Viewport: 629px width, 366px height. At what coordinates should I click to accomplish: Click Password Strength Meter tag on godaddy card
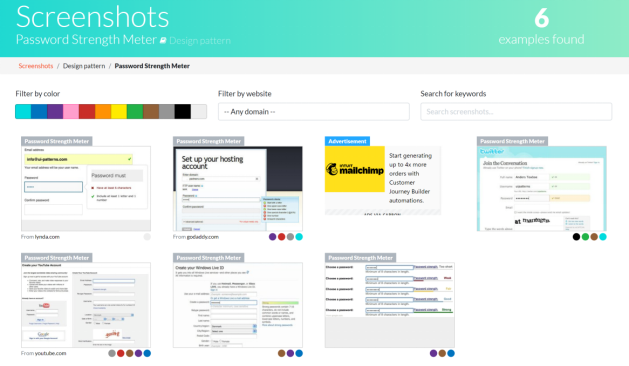click(x=209, y=141)
